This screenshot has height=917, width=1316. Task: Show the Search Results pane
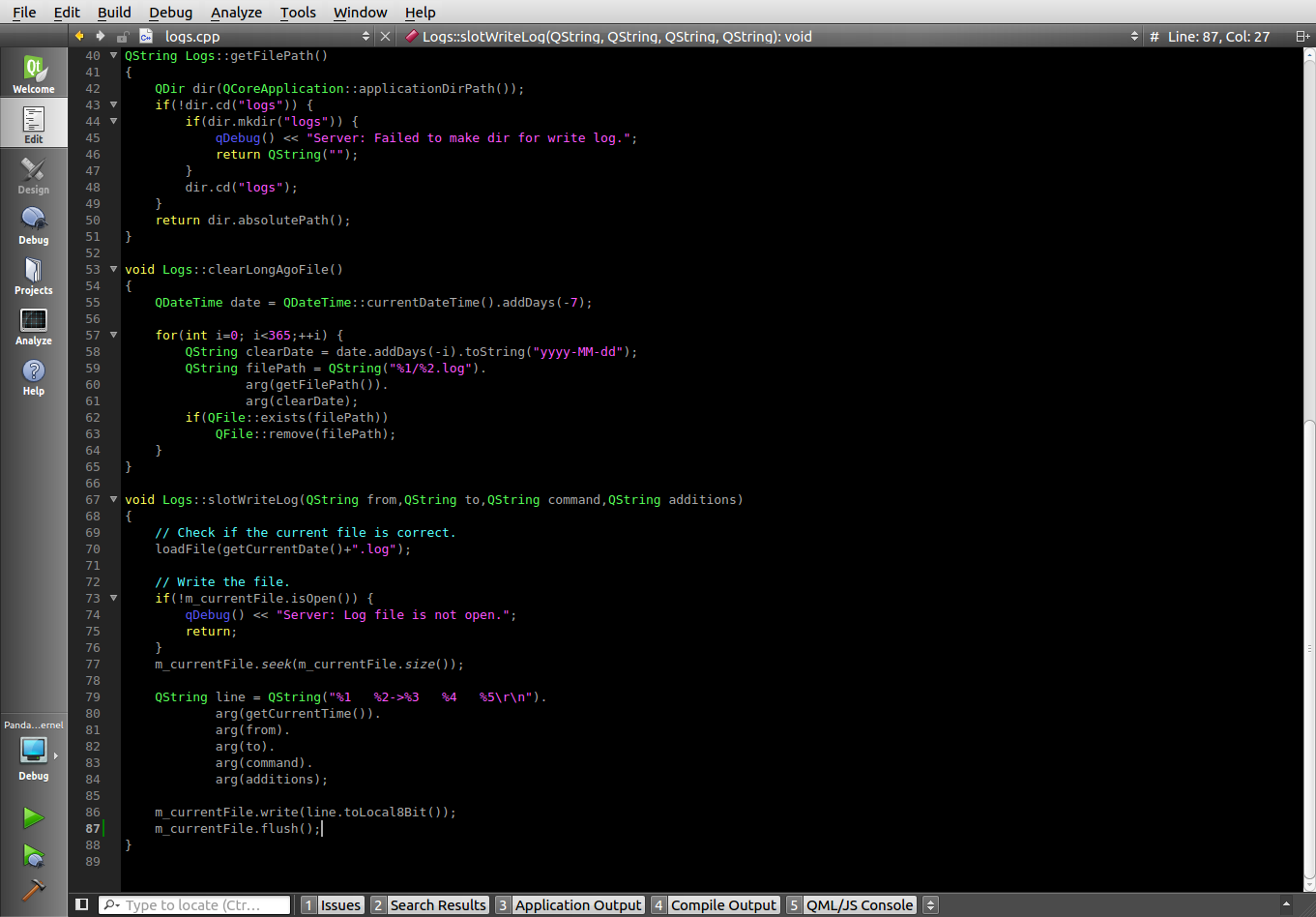429,905
